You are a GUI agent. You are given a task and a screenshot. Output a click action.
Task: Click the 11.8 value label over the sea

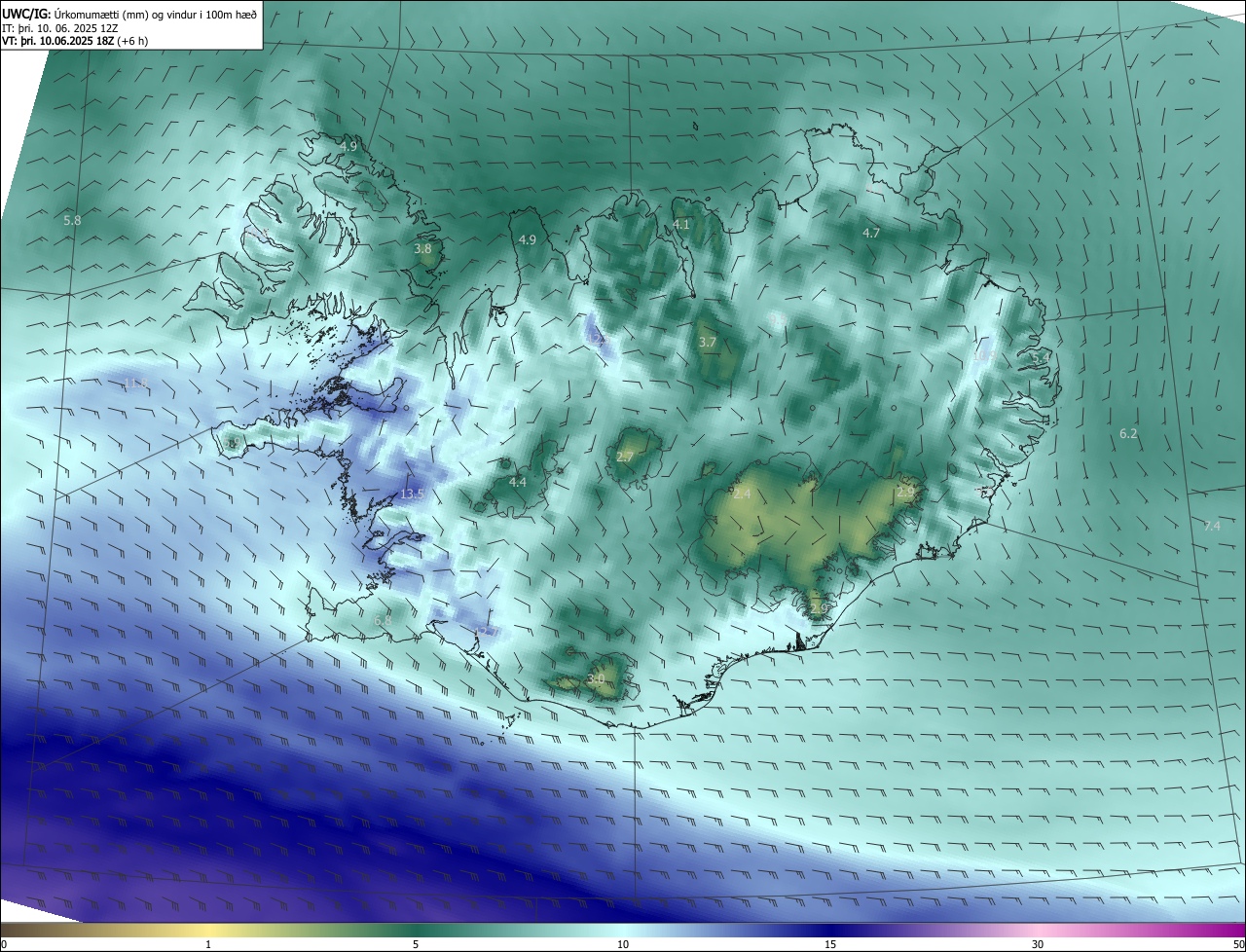click(136, 384)
